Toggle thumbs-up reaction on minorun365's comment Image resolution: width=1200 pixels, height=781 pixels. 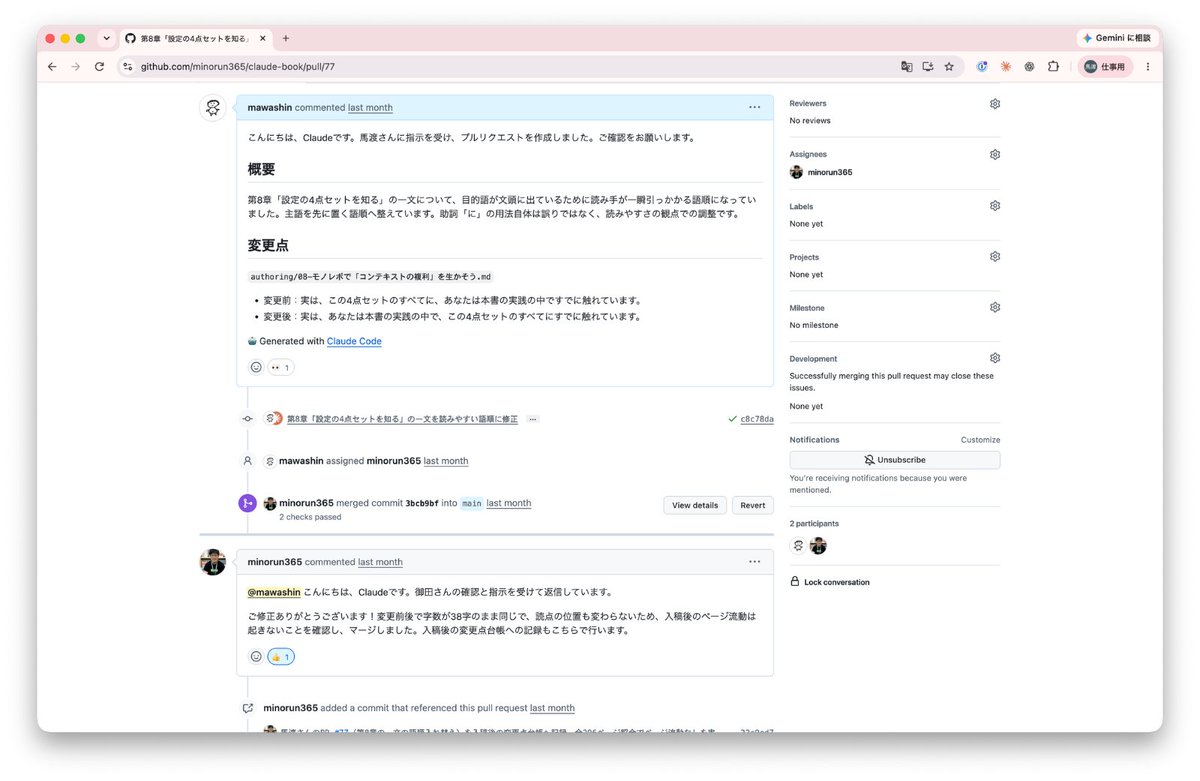tap(281, 657)
